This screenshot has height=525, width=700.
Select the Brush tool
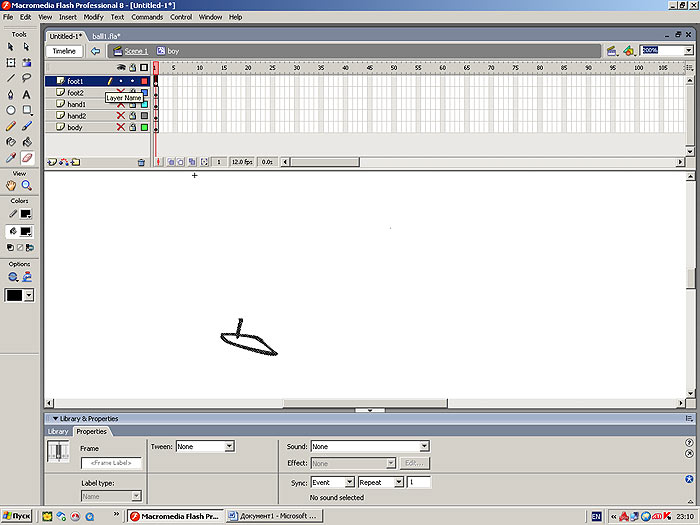27,126
